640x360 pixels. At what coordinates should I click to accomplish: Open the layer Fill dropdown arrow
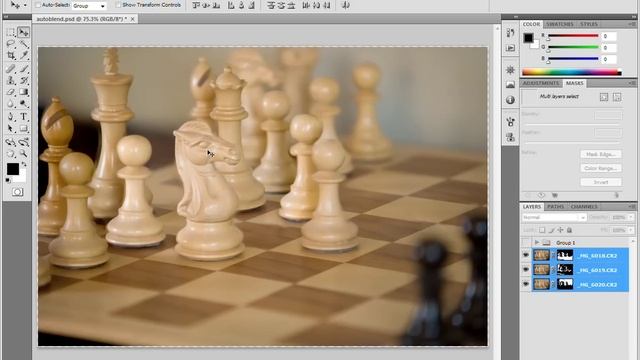(631, 230)
